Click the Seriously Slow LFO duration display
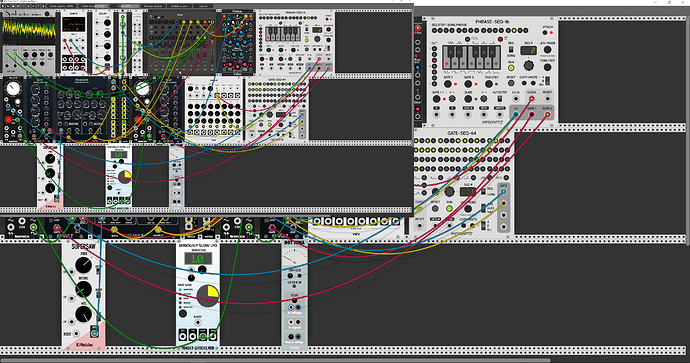Screen dimensions: 690x363 coord(198,258)
